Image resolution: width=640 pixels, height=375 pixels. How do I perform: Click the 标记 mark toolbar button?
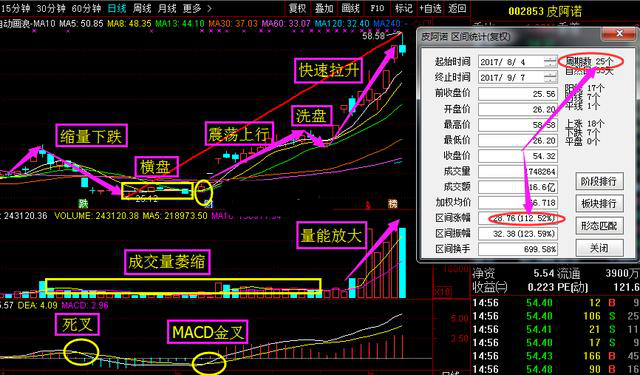coord(404,8)
